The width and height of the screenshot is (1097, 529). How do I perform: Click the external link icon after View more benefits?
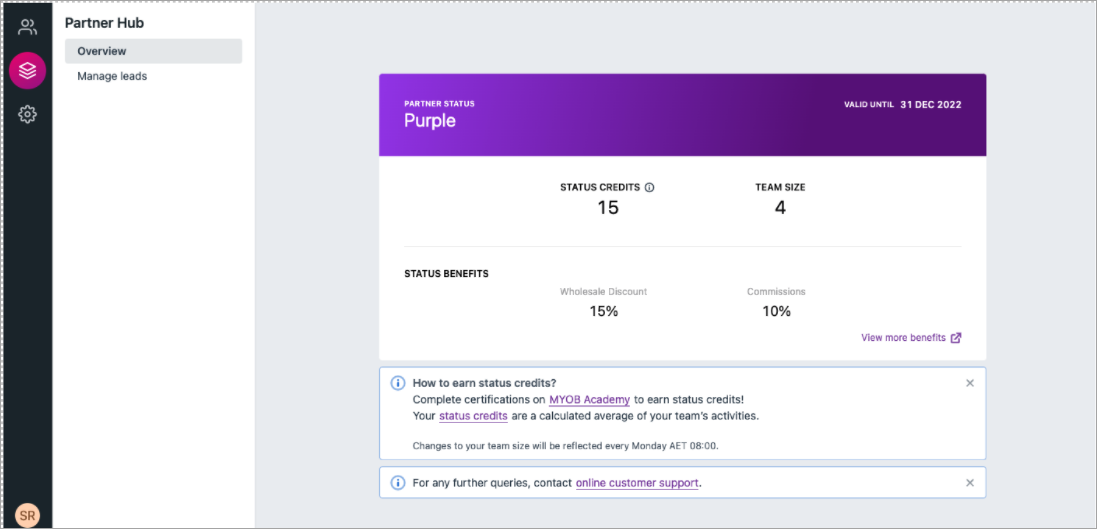pos(956,338)
